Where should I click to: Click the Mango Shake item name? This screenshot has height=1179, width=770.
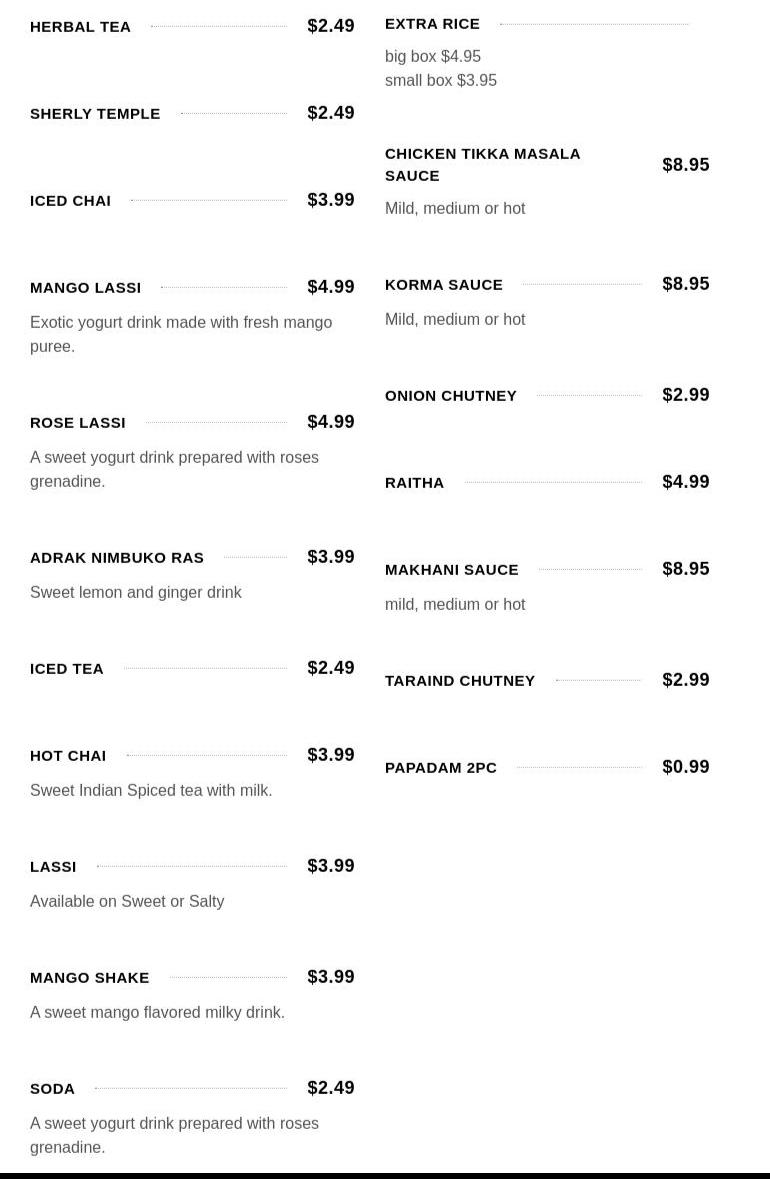click(90, 978)
